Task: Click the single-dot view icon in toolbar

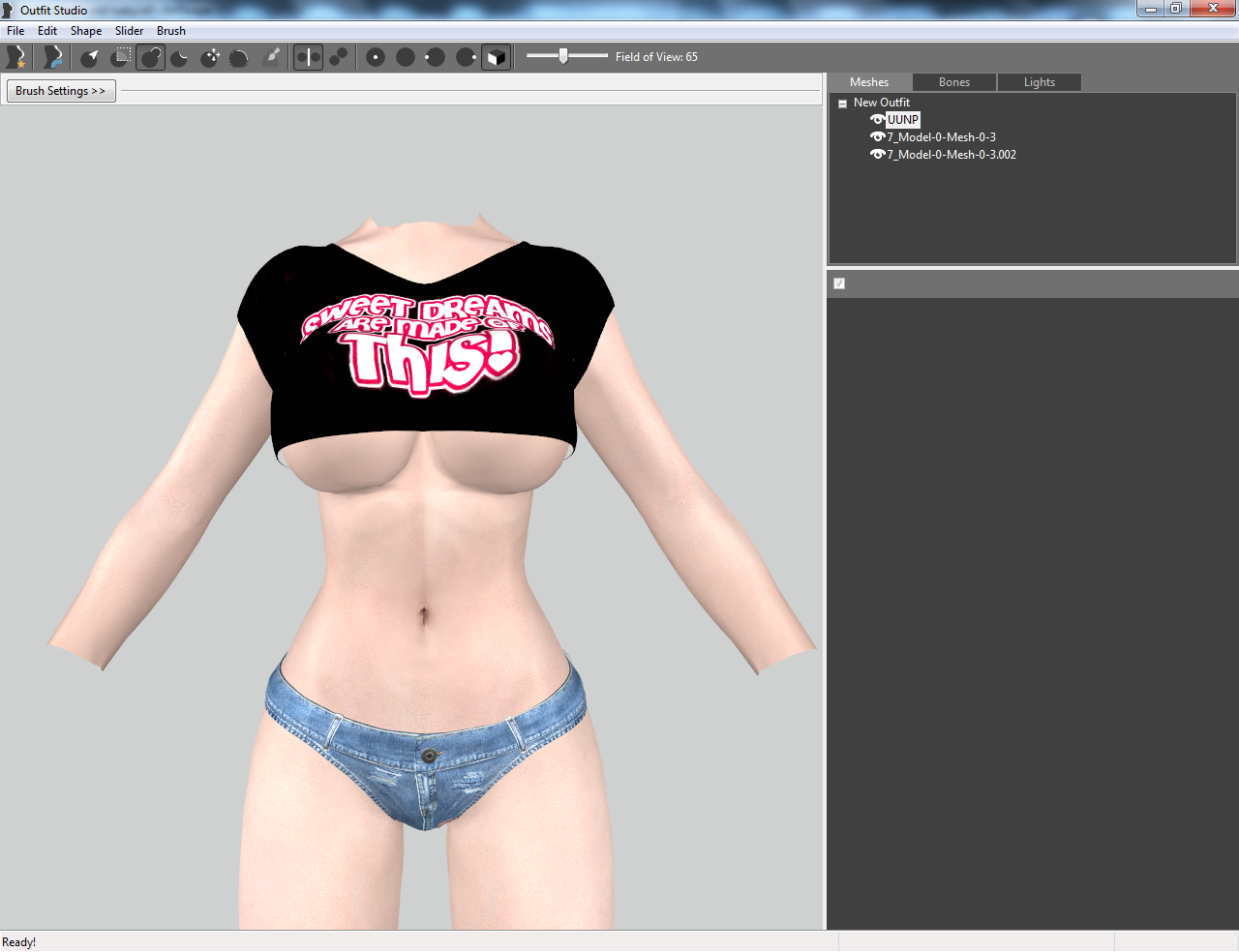Action: click(x=376, y=57)
